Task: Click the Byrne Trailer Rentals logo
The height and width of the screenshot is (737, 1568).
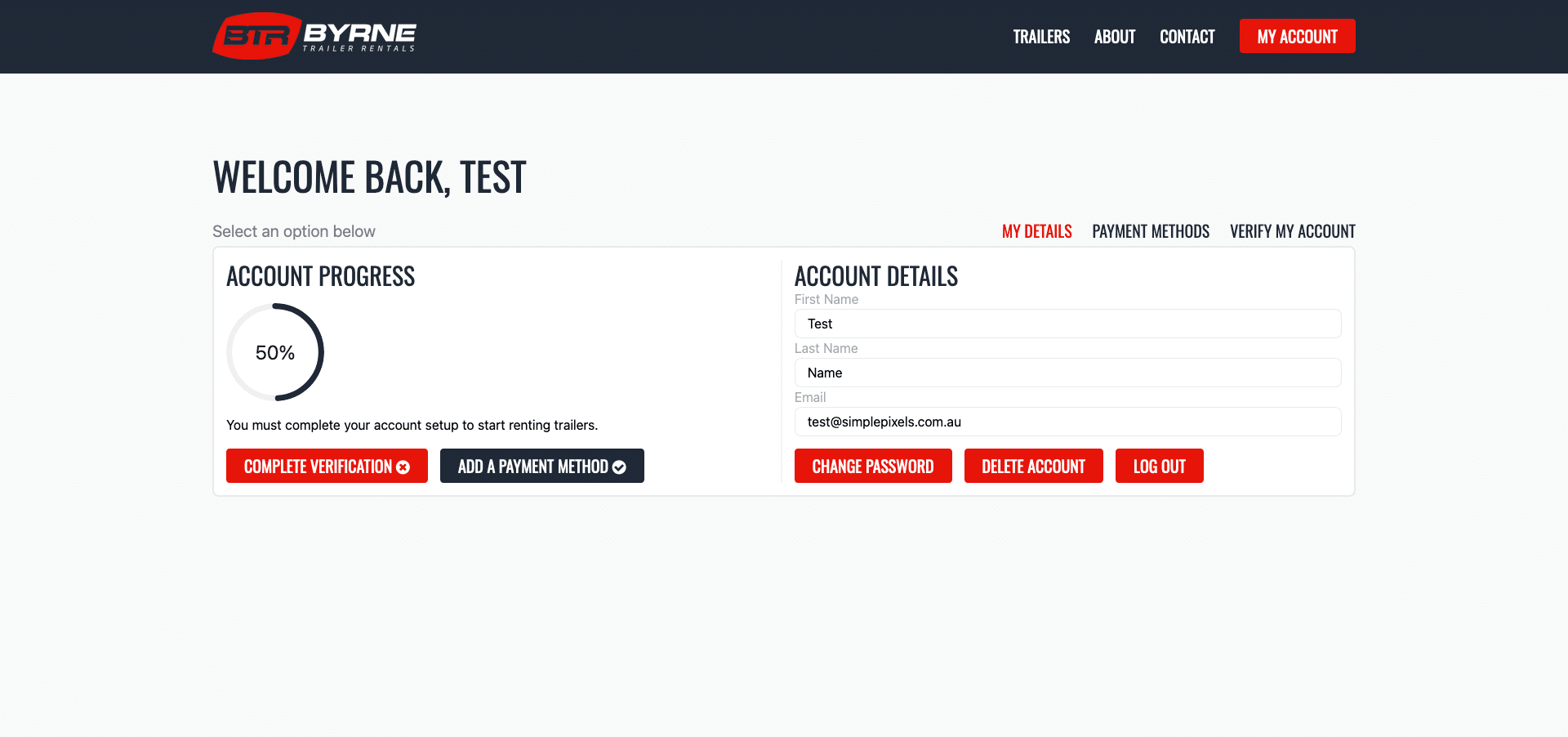Action: click(314, 36)
